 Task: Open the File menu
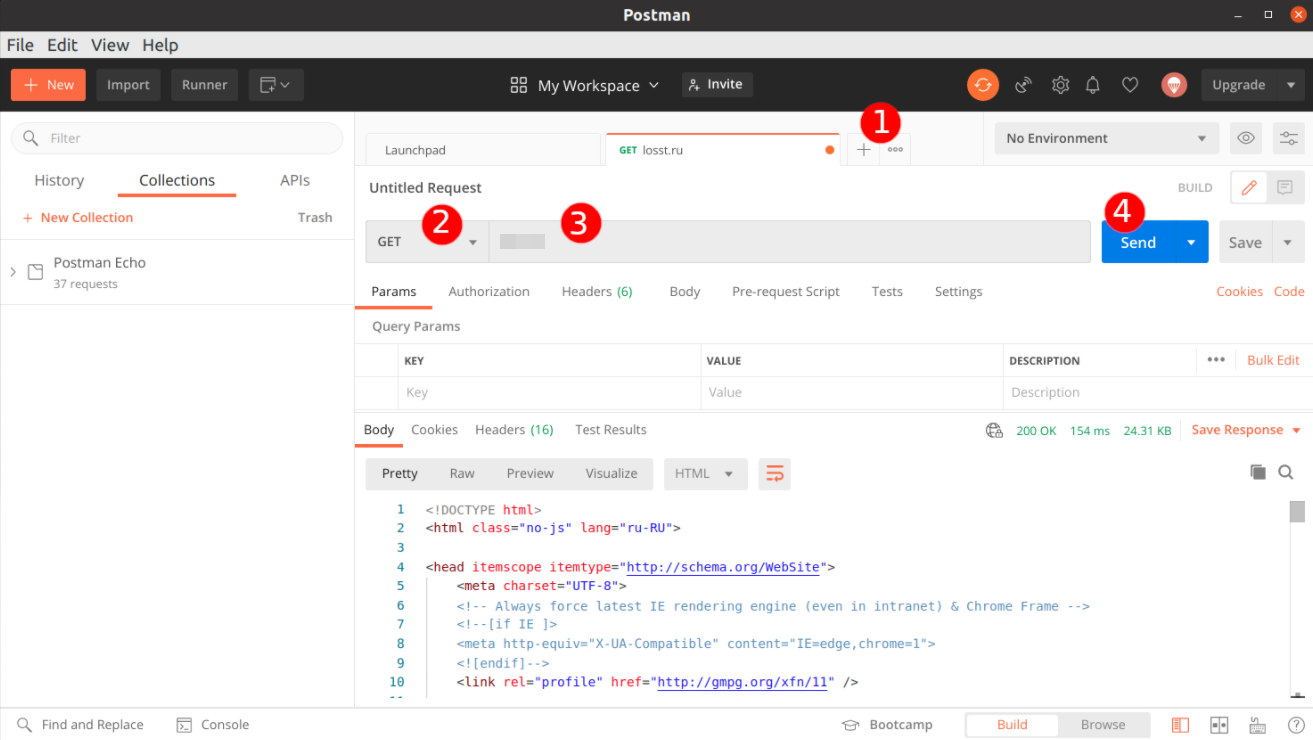click(20, 45)
